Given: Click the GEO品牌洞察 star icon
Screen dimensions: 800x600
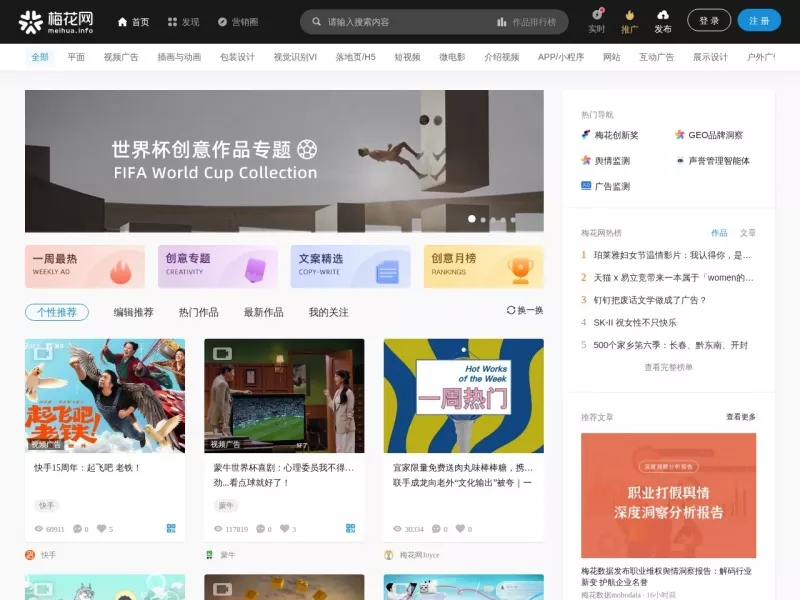Looking at the screenshot, I should [680, 135].
